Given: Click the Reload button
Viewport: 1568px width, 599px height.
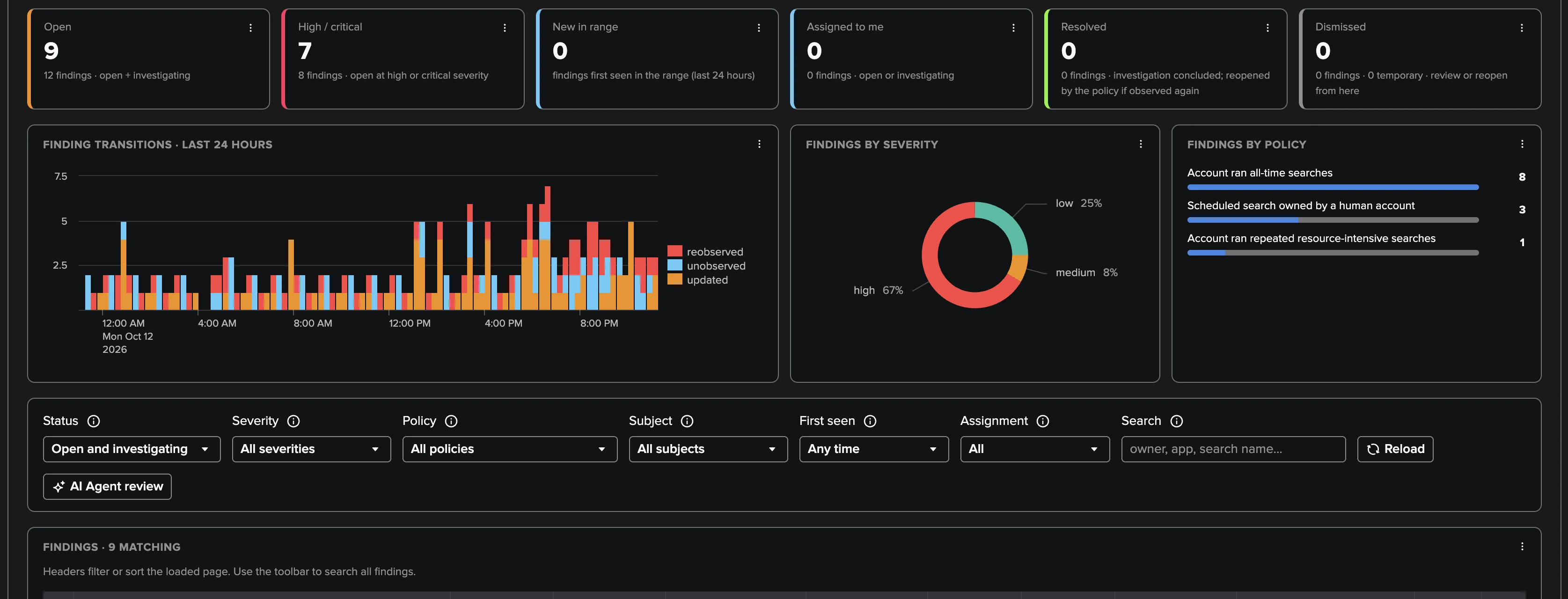Looking at the screenshot, I should tap(1395, 449).
